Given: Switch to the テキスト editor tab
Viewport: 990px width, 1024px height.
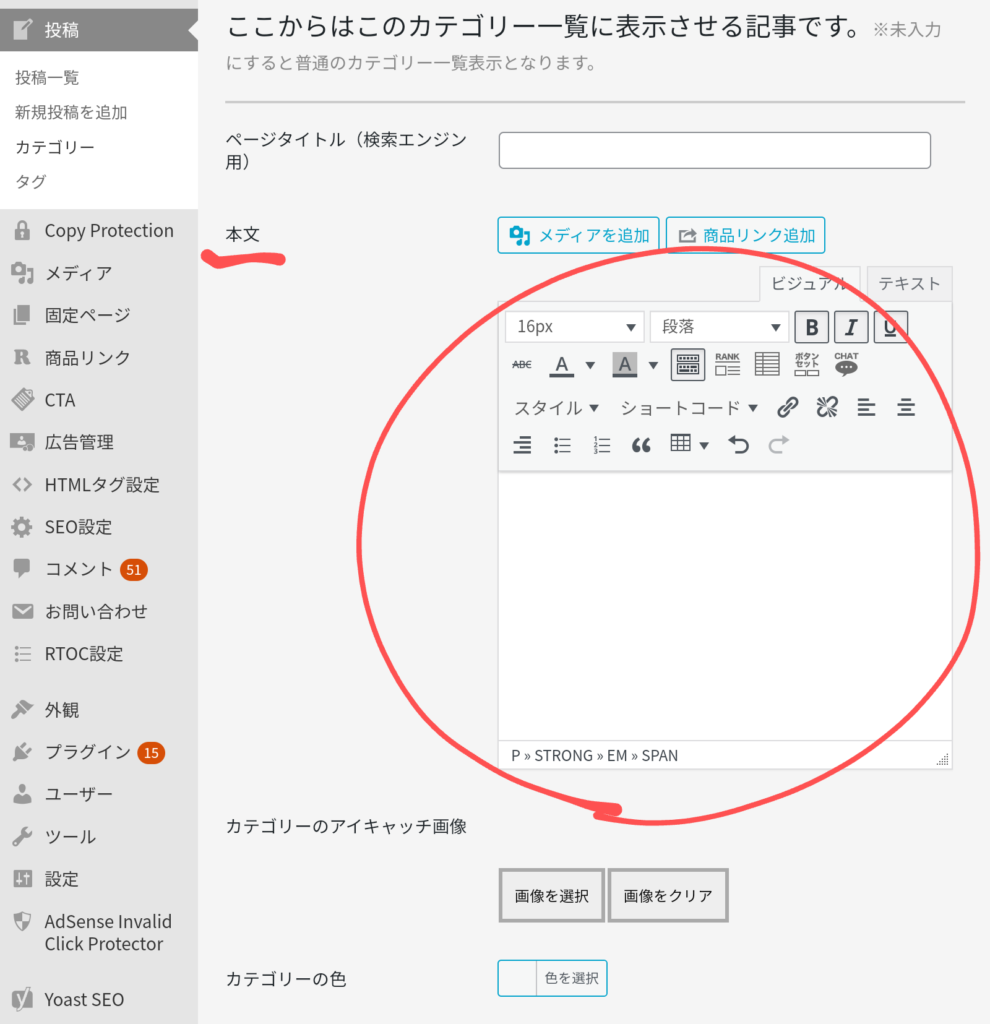Looking at the screenshot, I should [909, 283].
